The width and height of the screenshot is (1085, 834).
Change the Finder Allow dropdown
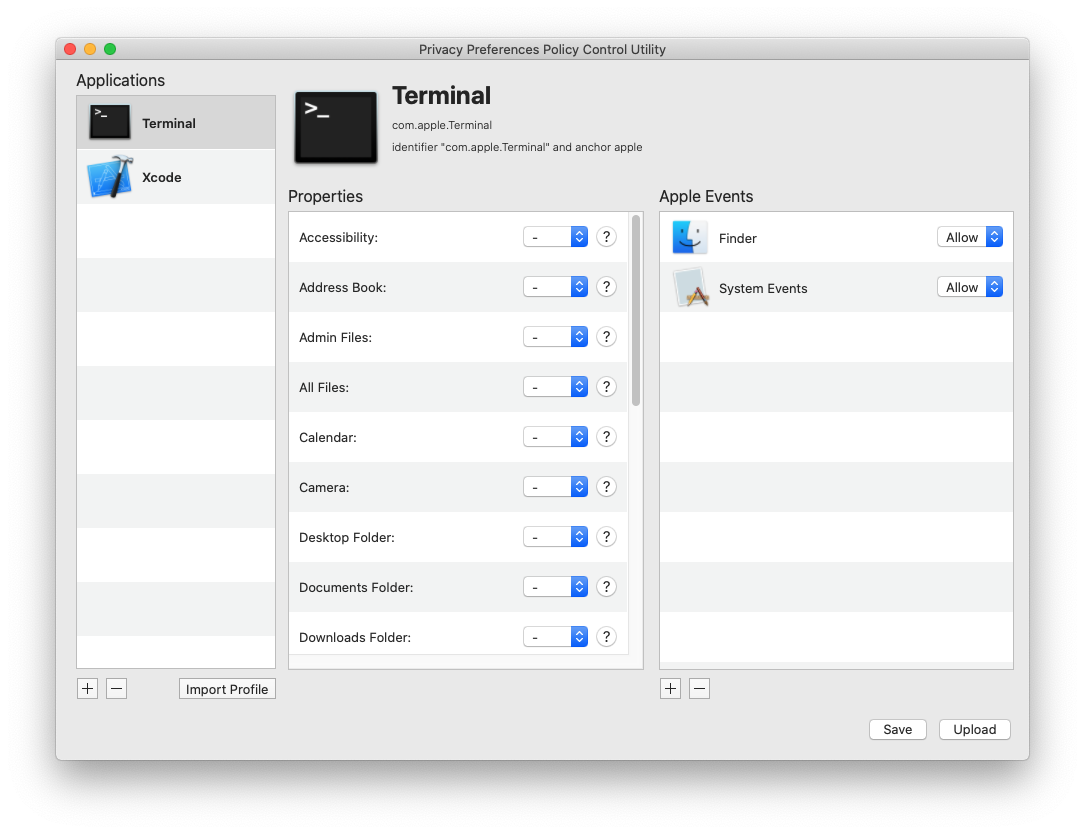[x=970, y=237]
